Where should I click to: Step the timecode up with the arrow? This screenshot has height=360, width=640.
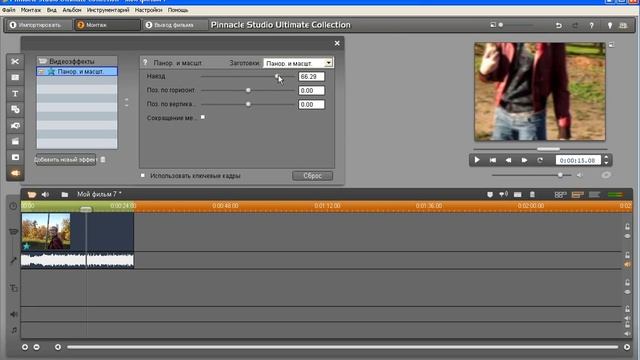click(x=606, y=157)
